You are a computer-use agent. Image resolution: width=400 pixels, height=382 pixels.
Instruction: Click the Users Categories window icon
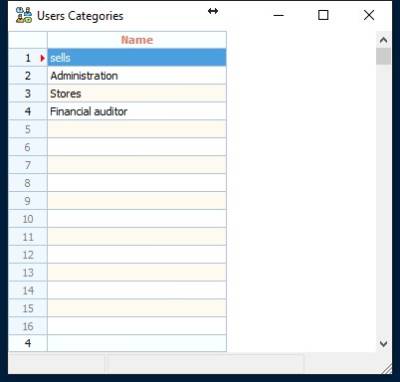coord(24,15)
